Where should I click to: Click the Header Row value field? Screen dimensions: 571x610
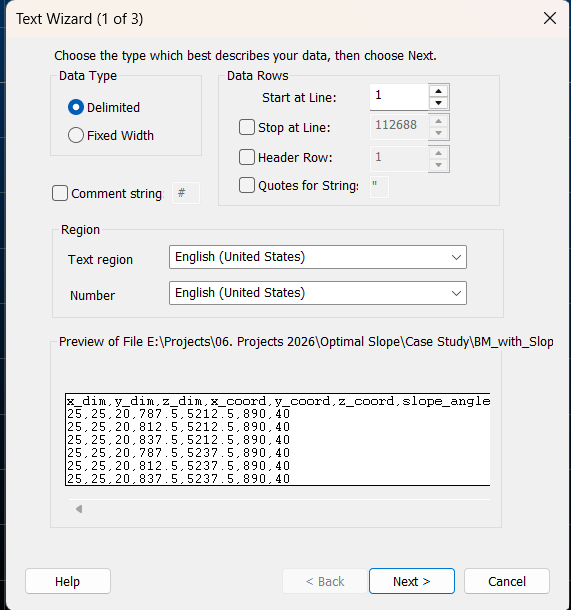pos(399,159)
